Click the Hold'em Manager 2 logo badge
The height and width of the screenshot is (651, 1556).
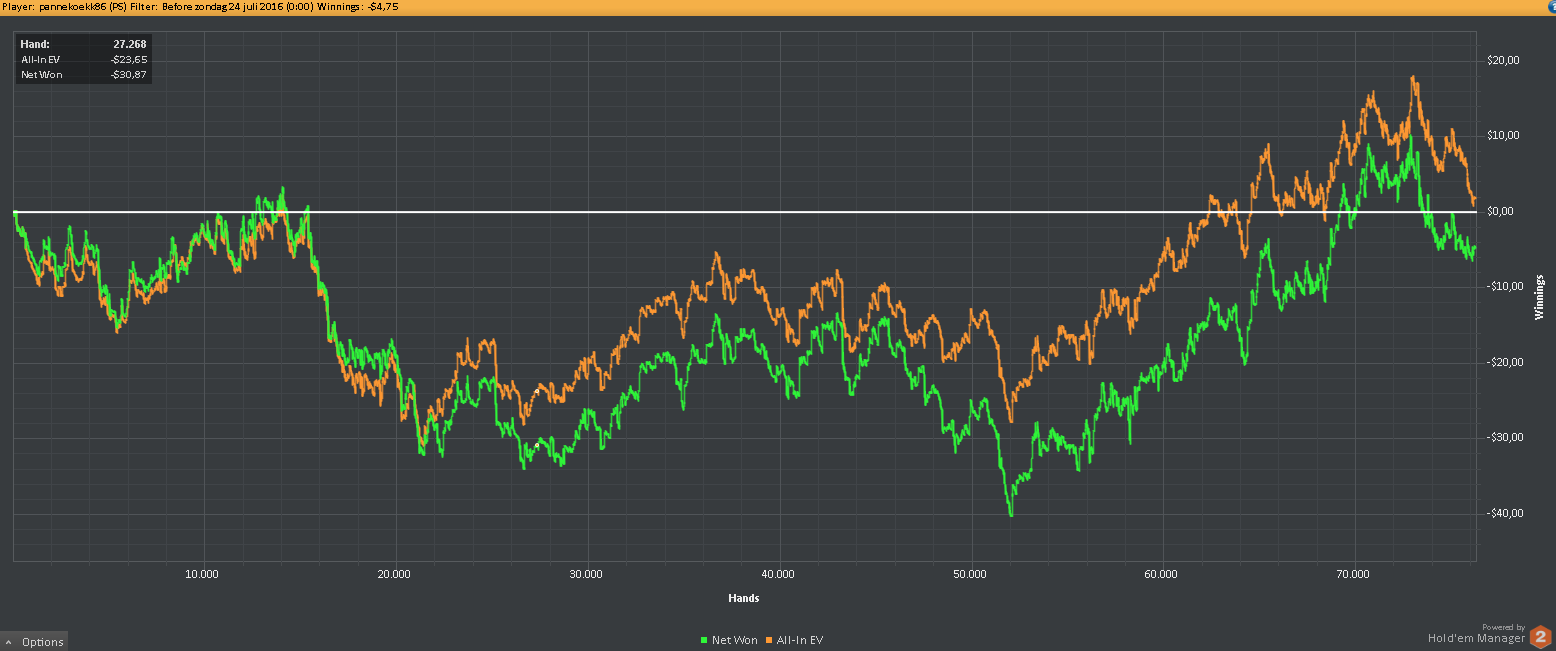(1540, 636)
